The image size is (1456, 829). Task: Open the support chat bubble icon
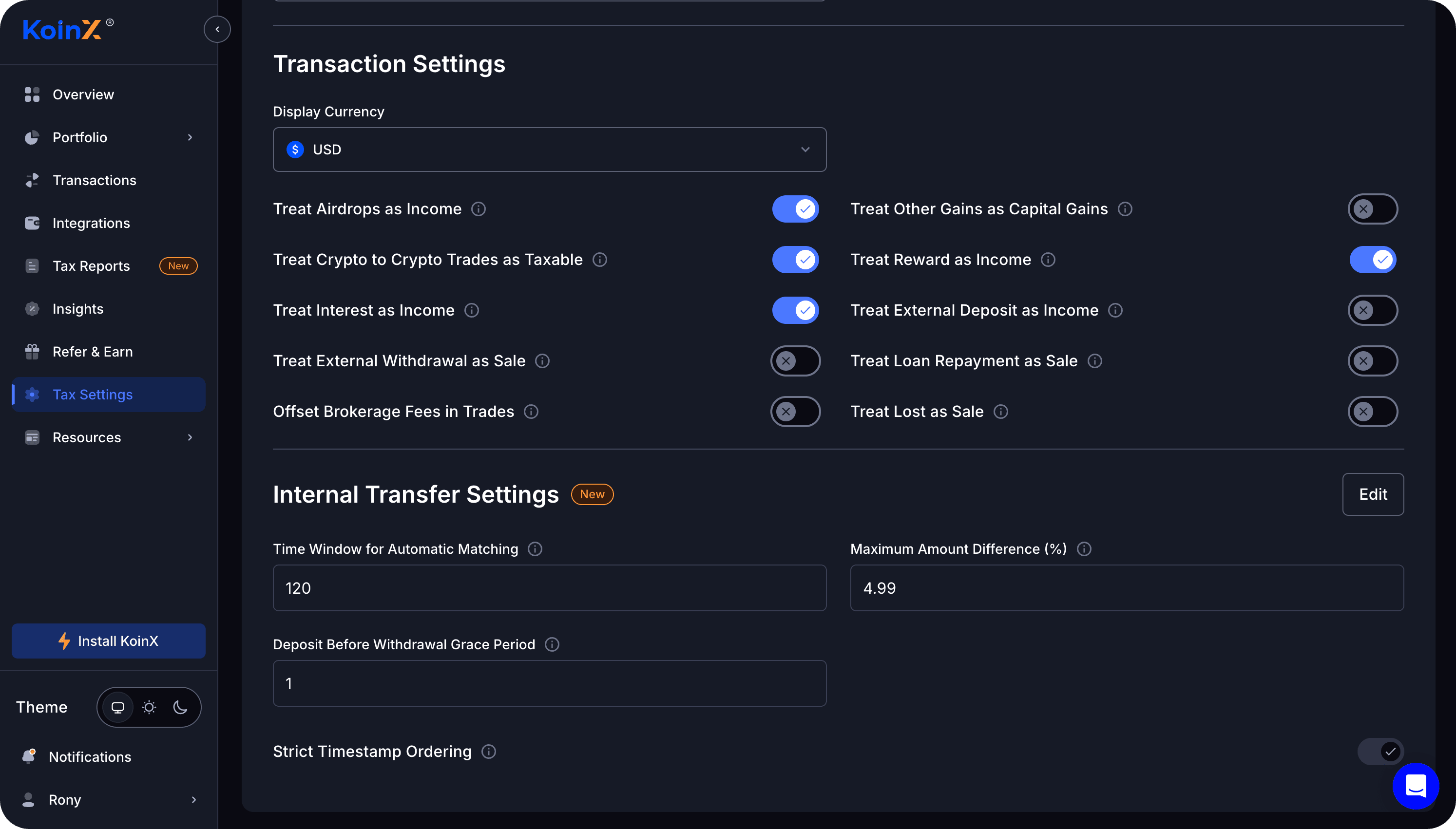pos(1415,786)
